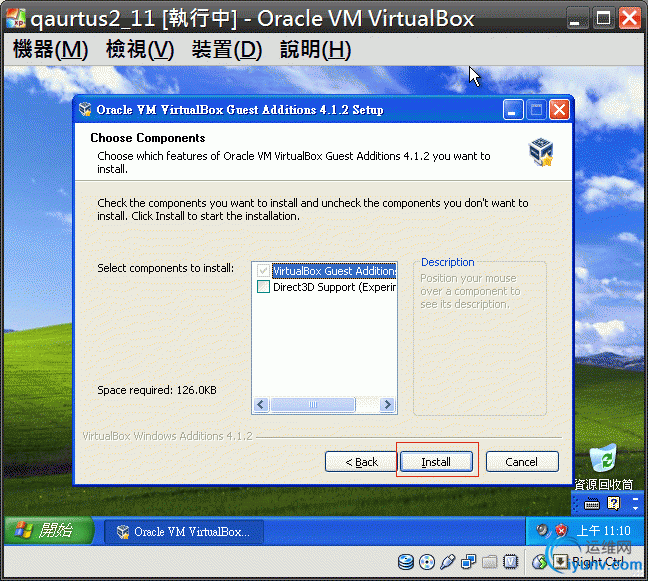
Task: Open the 機器(M) menu
Action: (50, 50)
